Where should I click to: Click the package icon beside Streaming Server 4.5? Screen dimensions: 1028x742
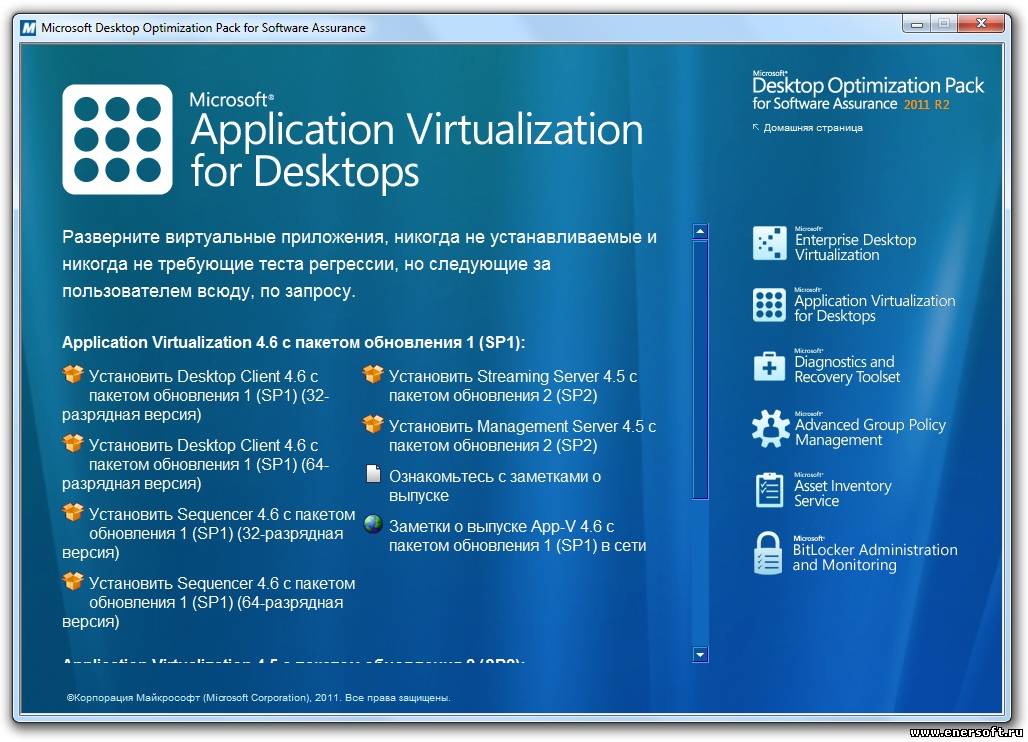[373, 375]
